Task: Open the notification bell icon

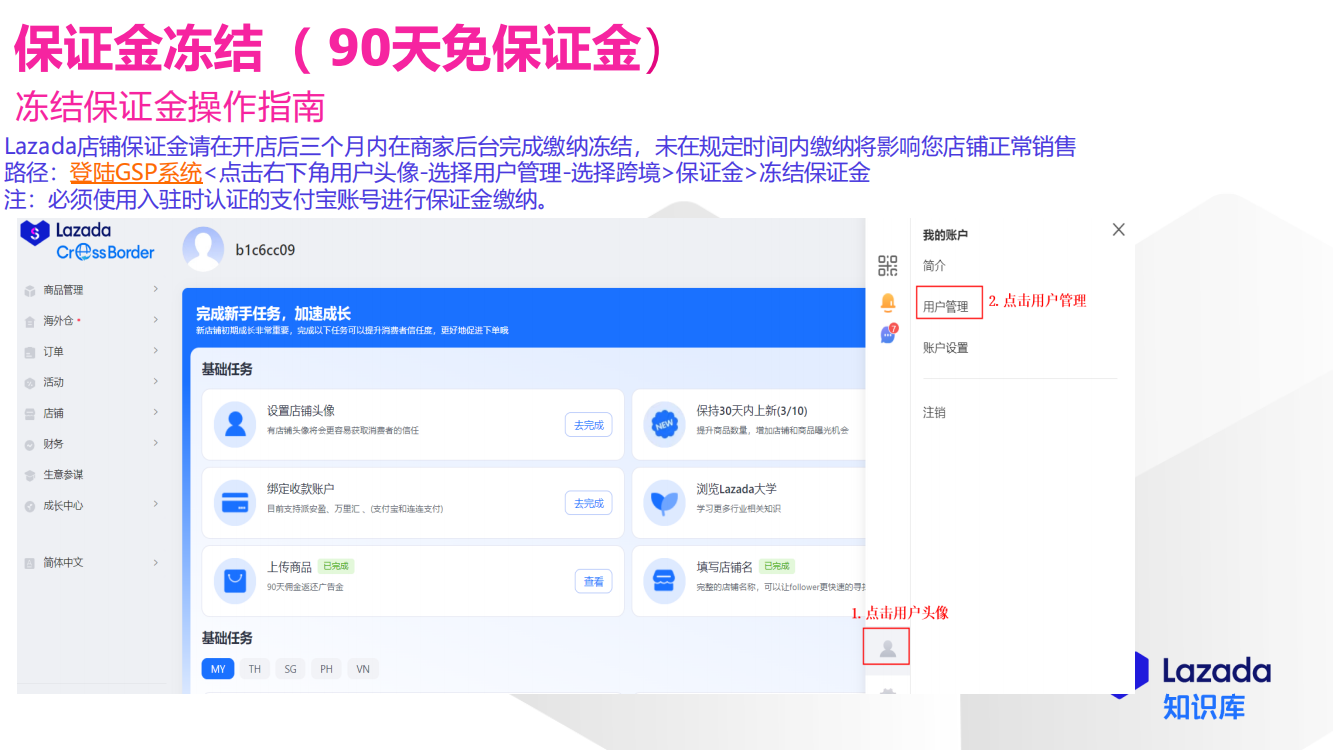Action: tap(888, 302)
